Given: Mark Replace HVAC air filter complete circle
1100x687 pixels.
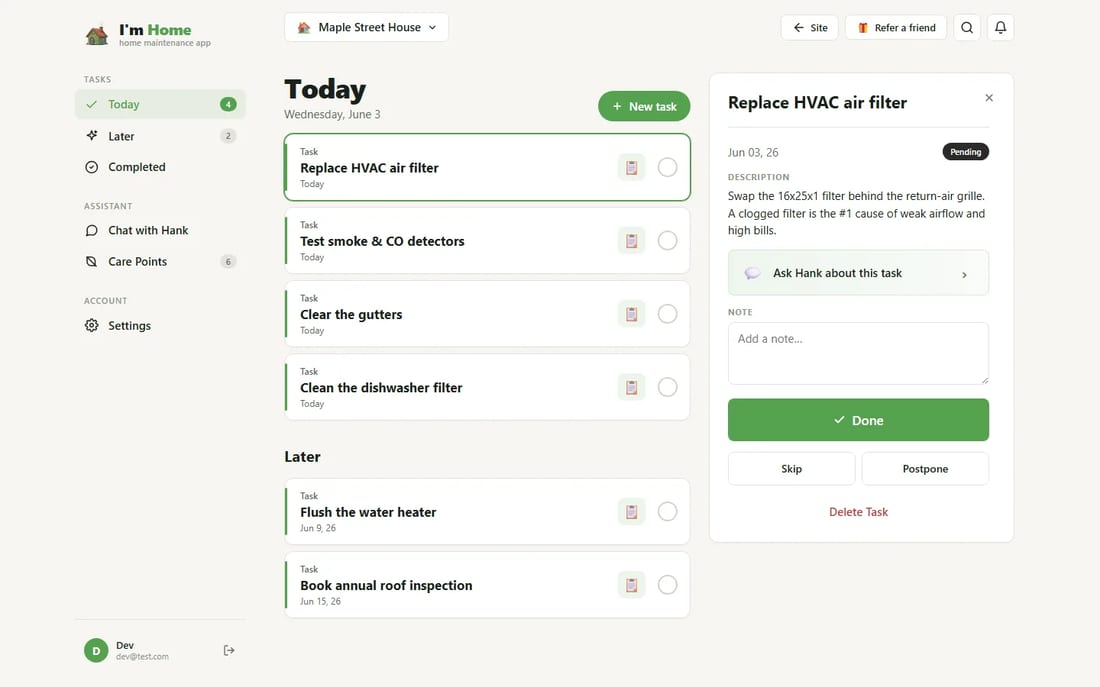Looking at the screenshot, I should [x=667, y=168].
